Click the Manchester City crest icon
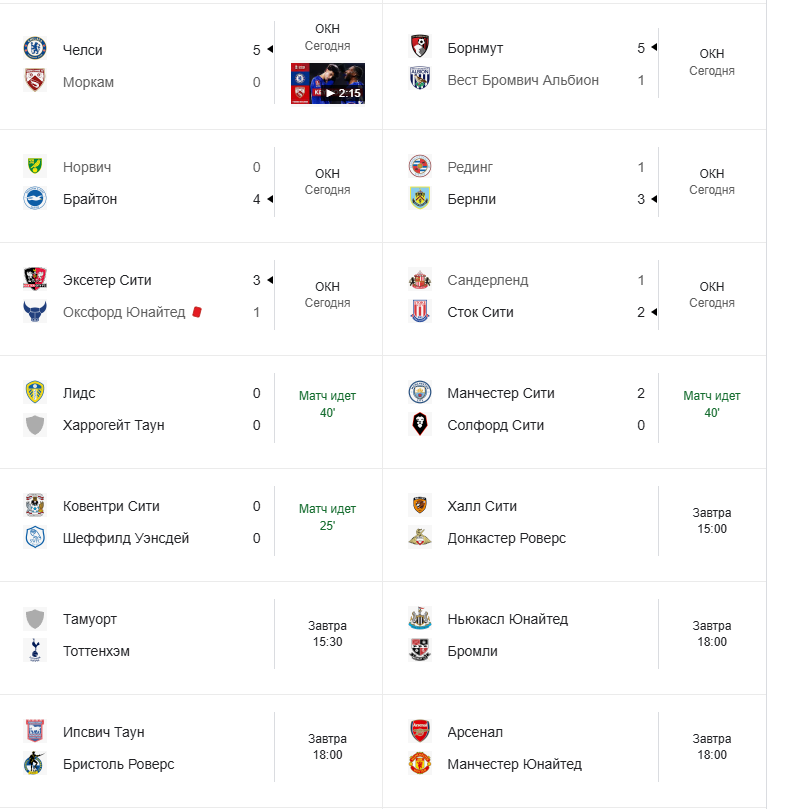The width and height of the screenshot is (791, 809). click(x=420, y=392)
